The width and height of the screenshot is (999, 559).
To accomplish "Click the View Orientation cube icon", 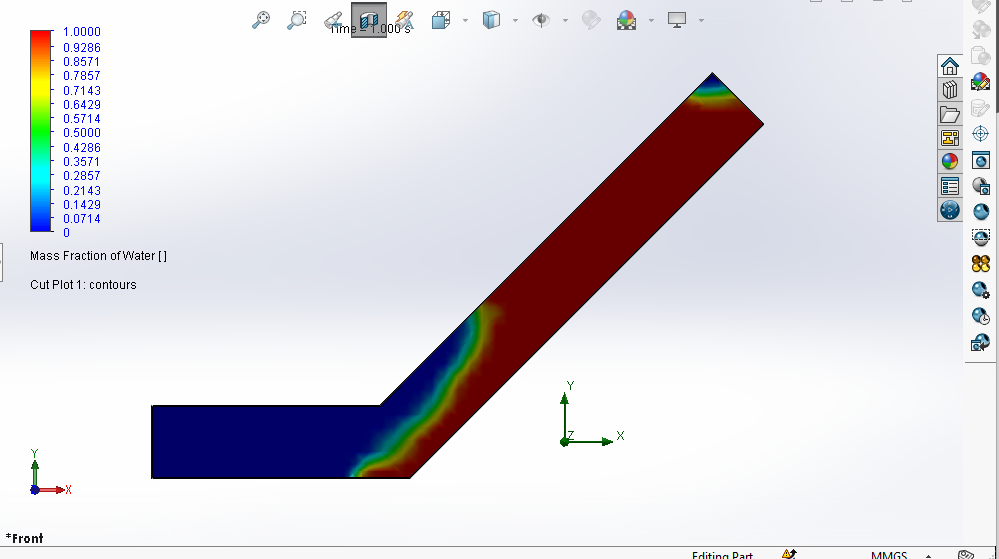I will 441,20.
